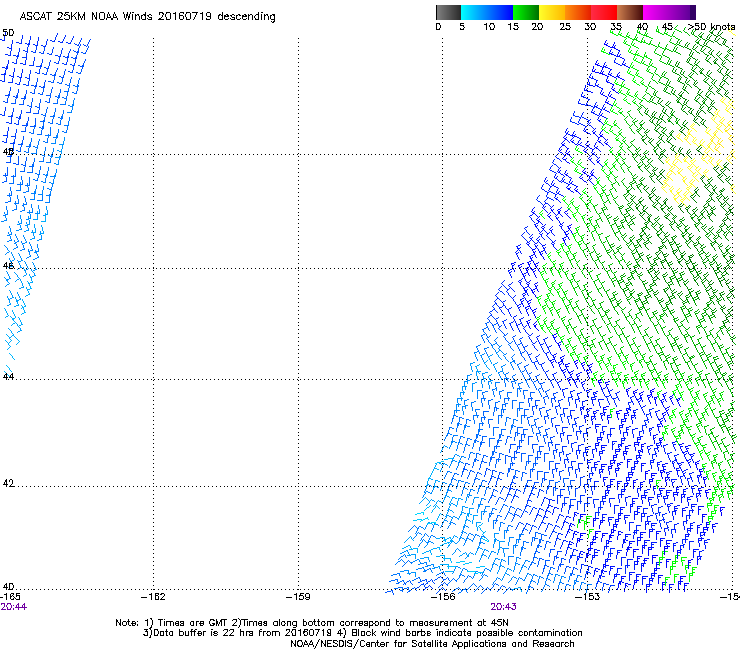
Task: Click the '-153' longitude axis label
Action: (x=588, y=597)
